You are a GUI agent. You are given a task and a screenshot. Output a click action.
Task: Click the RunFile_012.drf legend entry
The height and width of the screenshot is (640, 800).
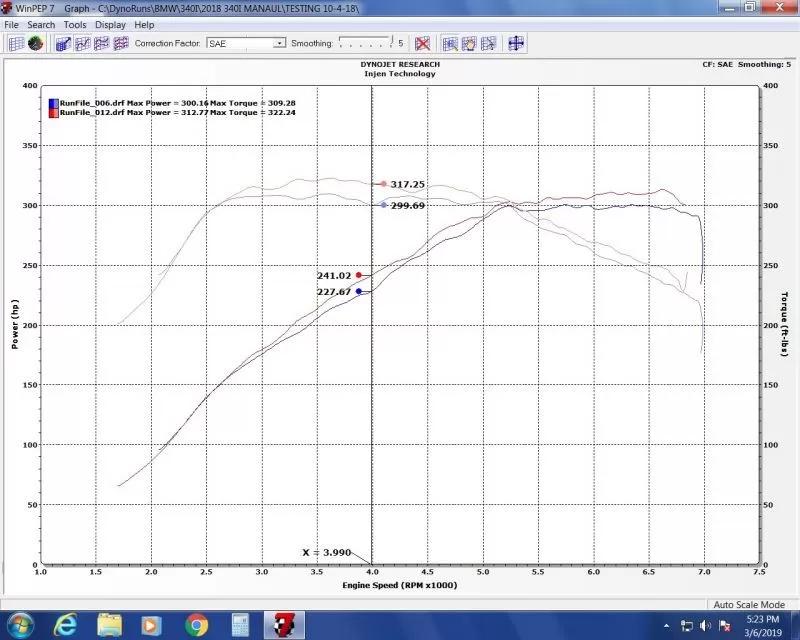pyautogui.click(x=178, y=113)
